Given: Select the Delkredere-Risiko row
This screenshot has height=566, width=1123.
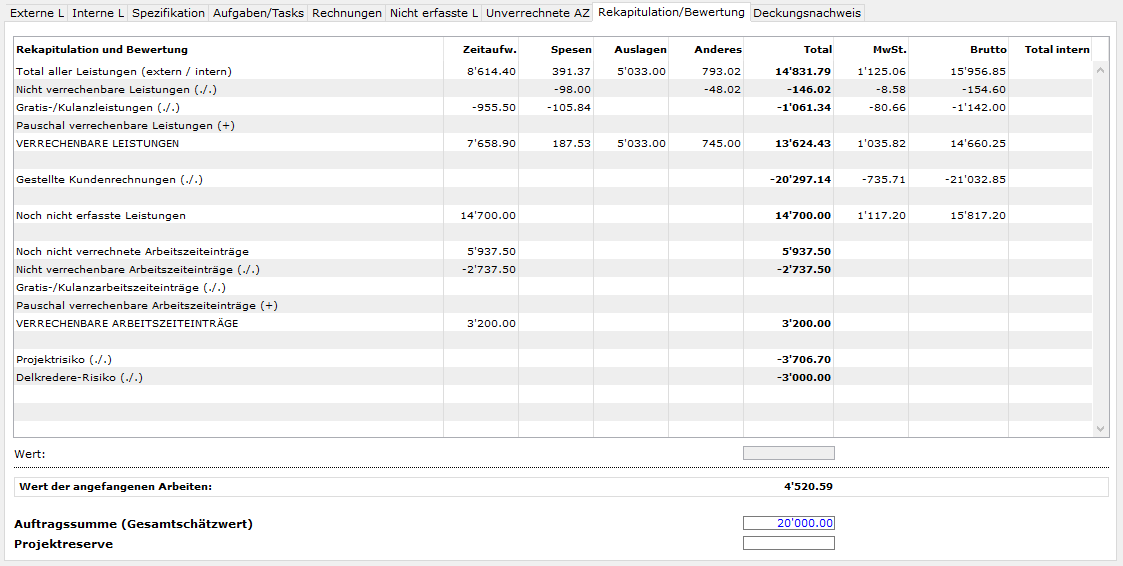Looking at the screenshot, I should click(x=80, y=378).
